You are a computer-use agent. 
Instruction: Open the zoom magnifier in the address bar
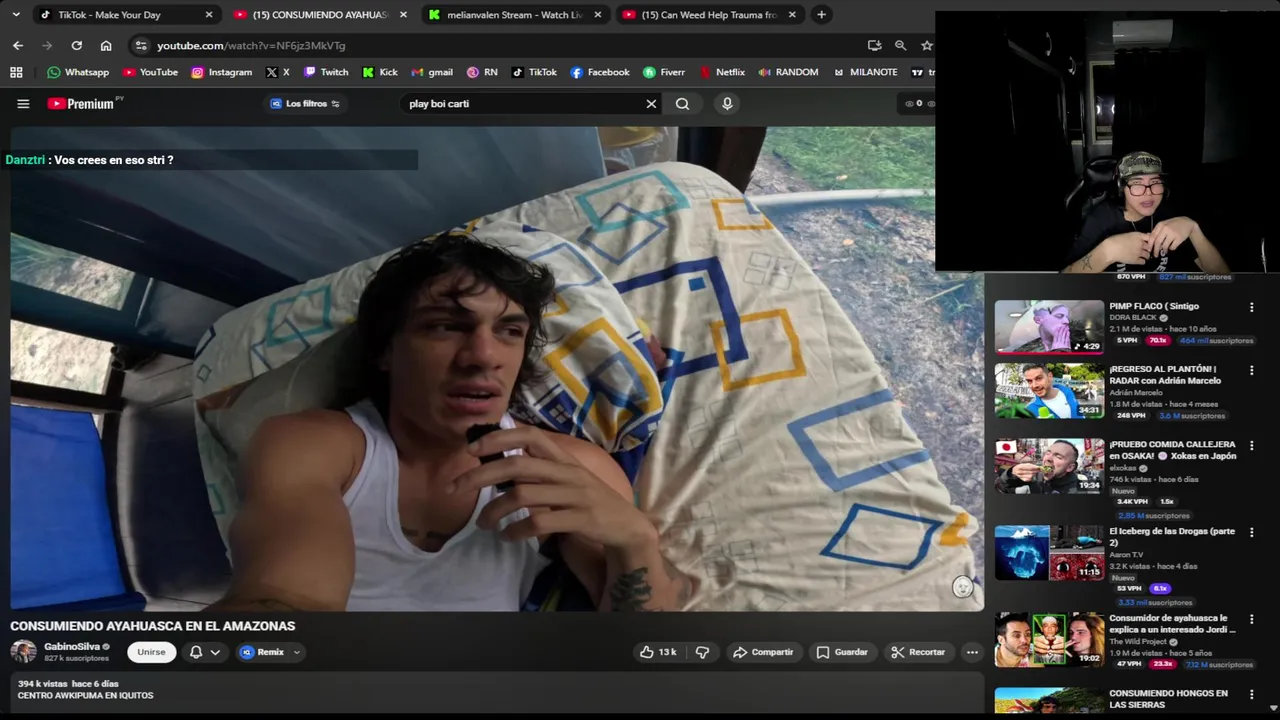click(x=900, y=46)
